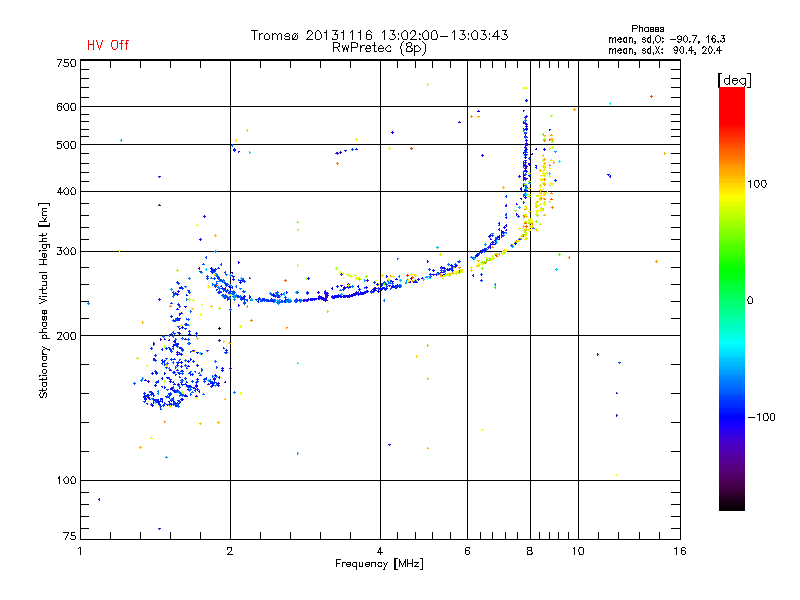Click the "6" MHz frequency tick label
800x600 pixels.
point(467,551)
